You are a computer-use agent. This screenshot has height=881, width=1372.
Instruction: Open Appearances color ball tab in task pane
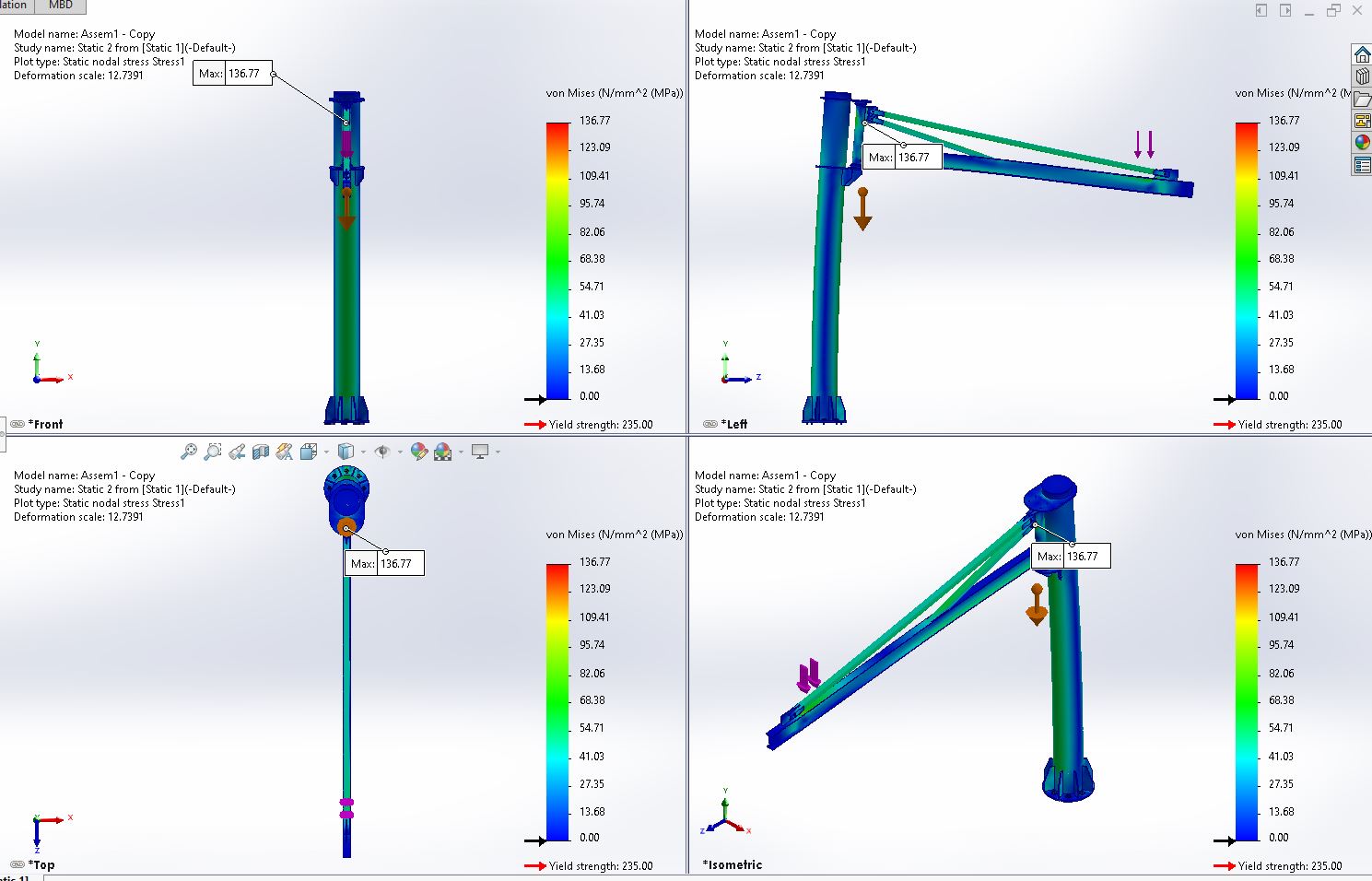(1362, 143)
